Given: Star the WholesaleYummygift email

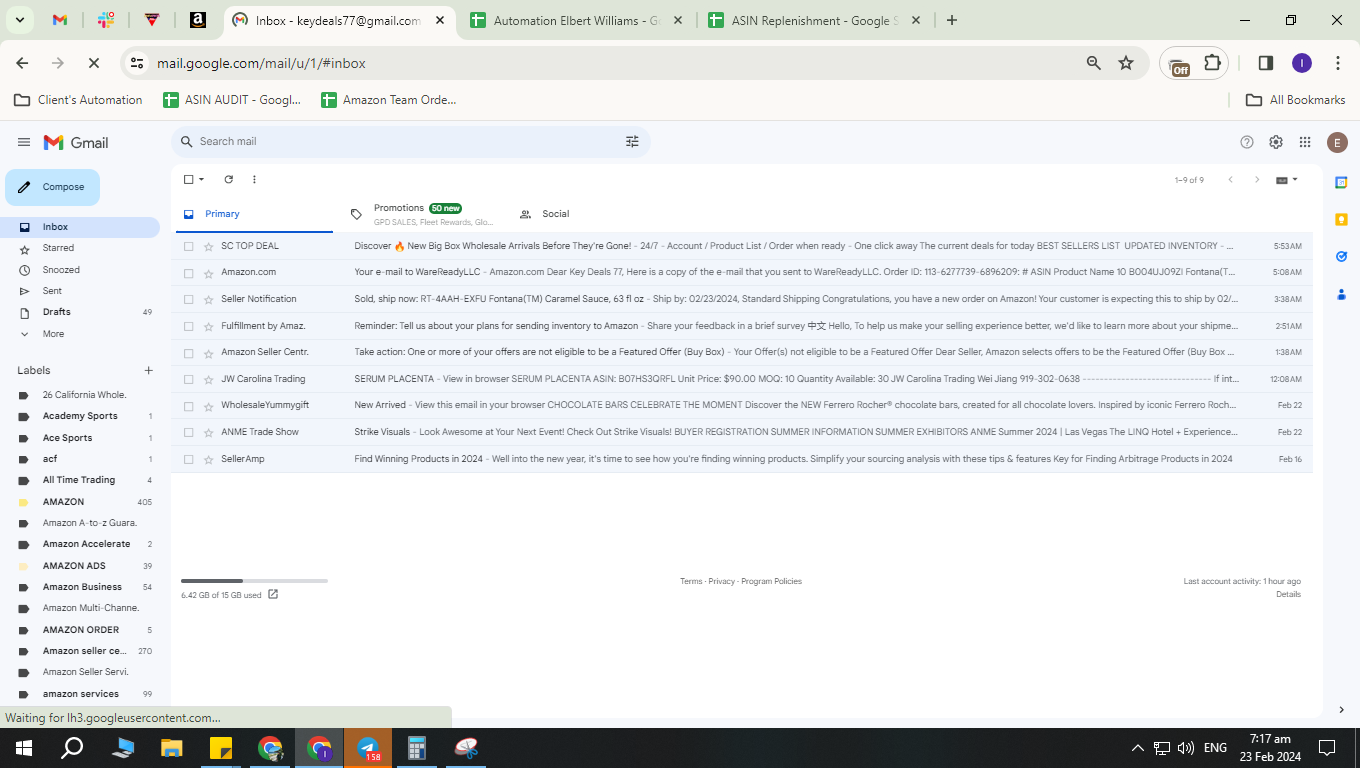Looking at the screenshot, I should (208, 406).
